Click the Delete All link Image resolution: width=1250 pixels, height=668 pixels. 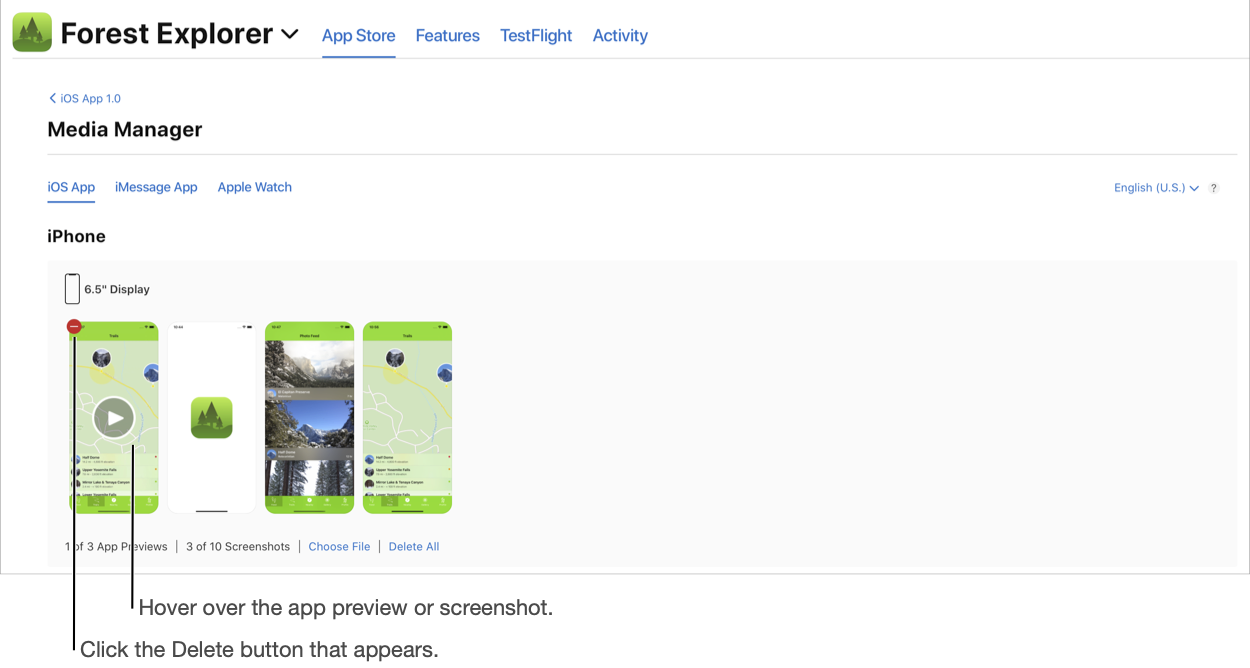pos(414,547)
